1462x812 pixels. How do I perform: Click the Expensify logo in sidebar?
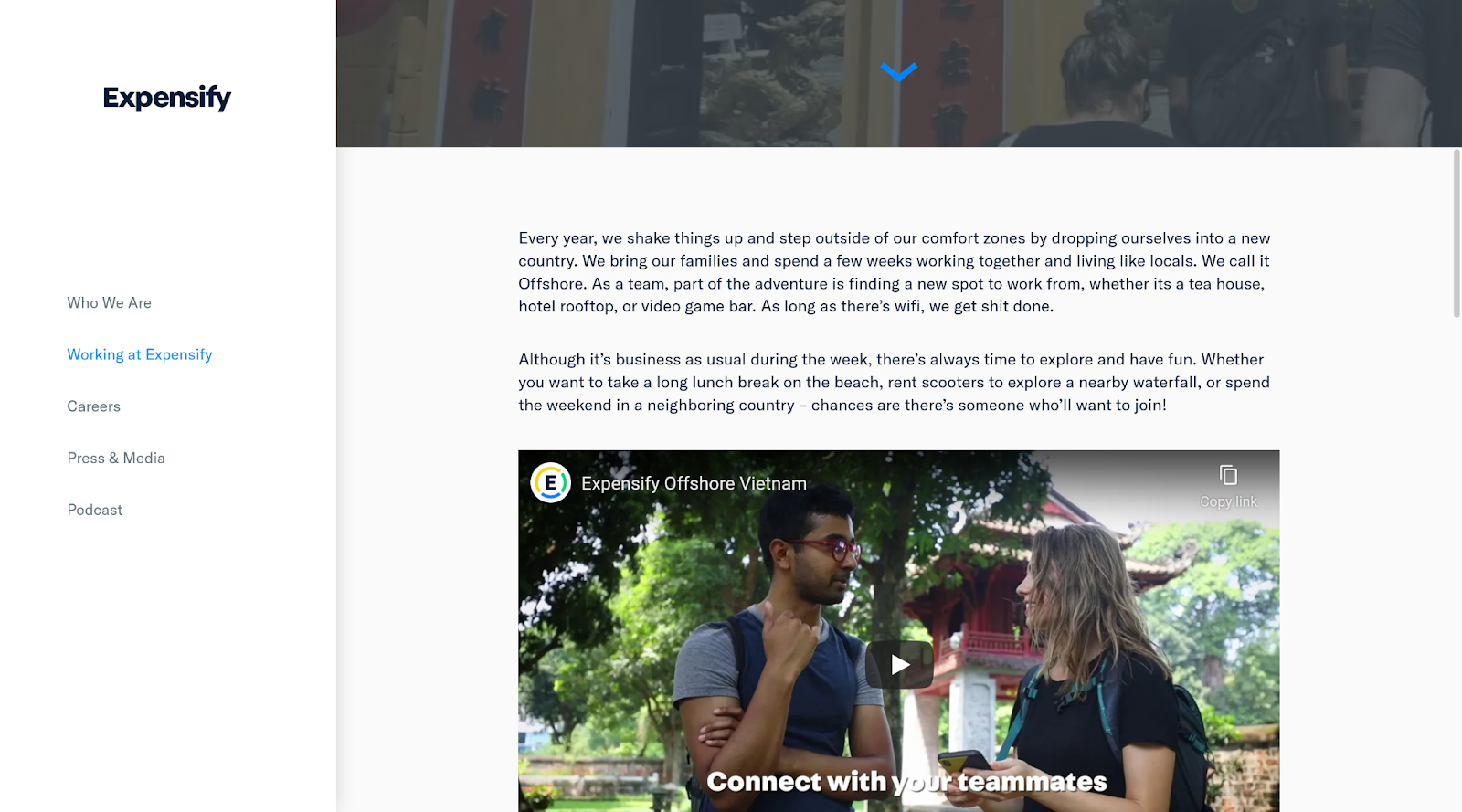pos(166,97)
